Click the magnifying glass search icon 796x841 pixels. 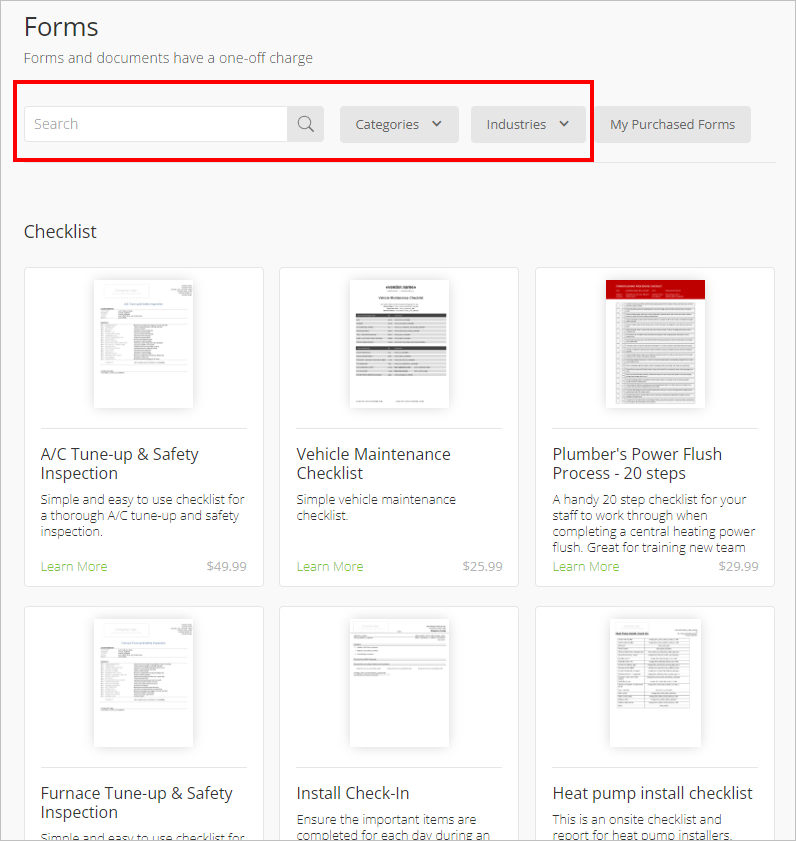click(x=305, y=124)
